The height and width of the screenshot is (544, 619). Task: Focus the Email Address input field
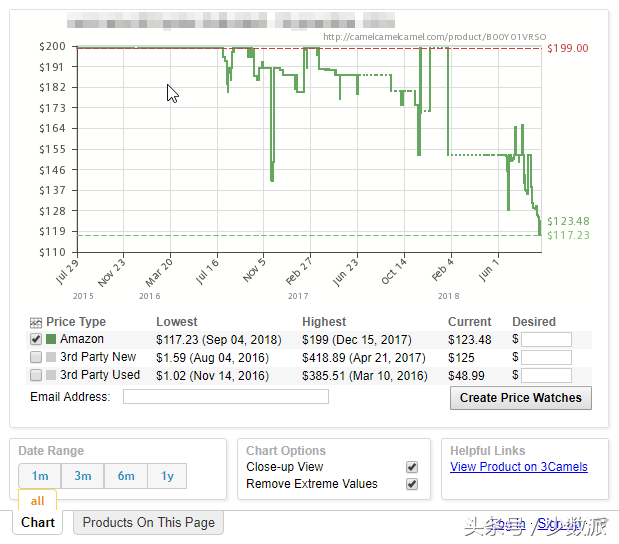tap(226, 397)
